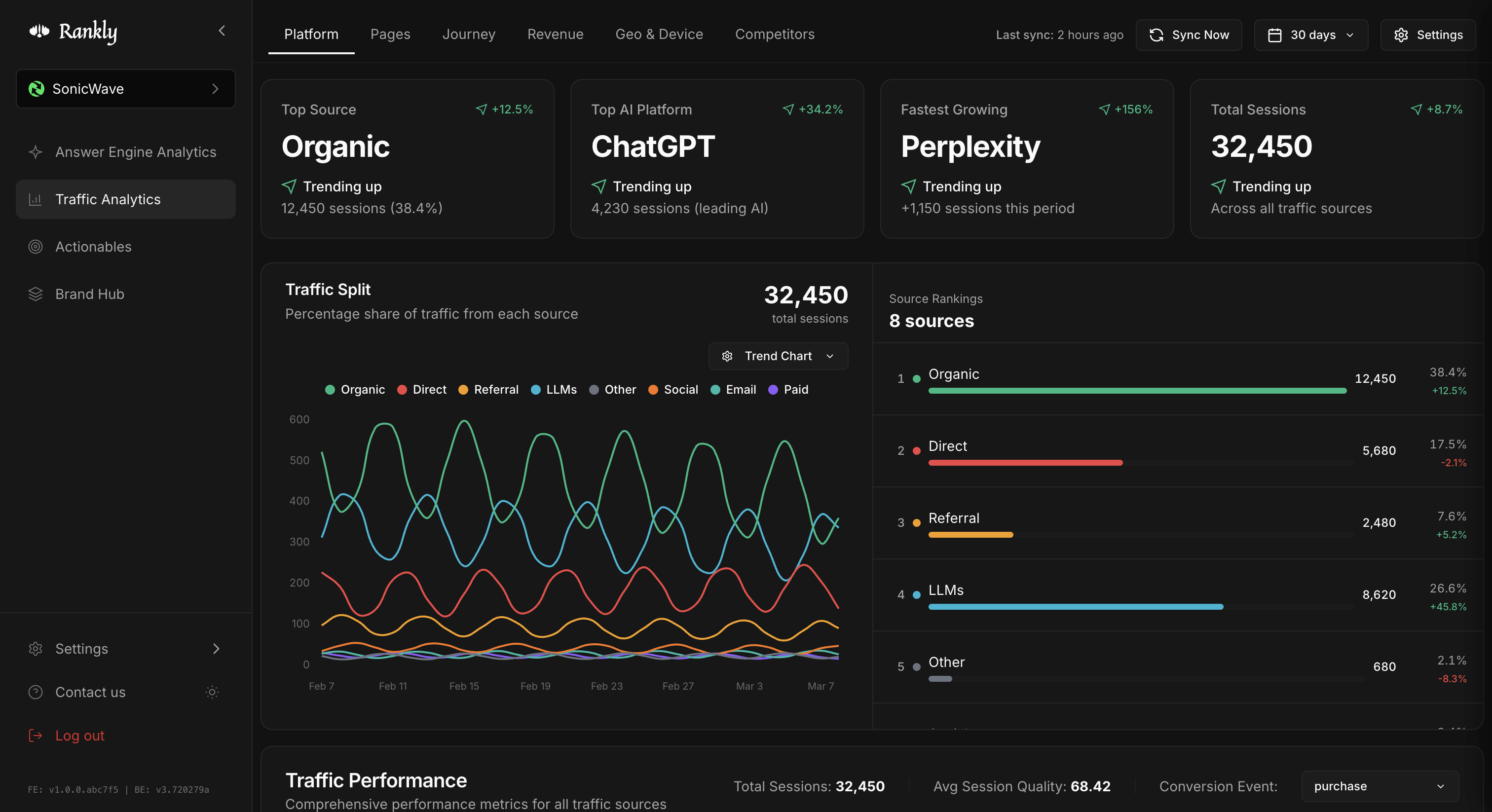Select the Traffic Analytics sidebar icon
The image size is (1492, 812).
[36, 199]
